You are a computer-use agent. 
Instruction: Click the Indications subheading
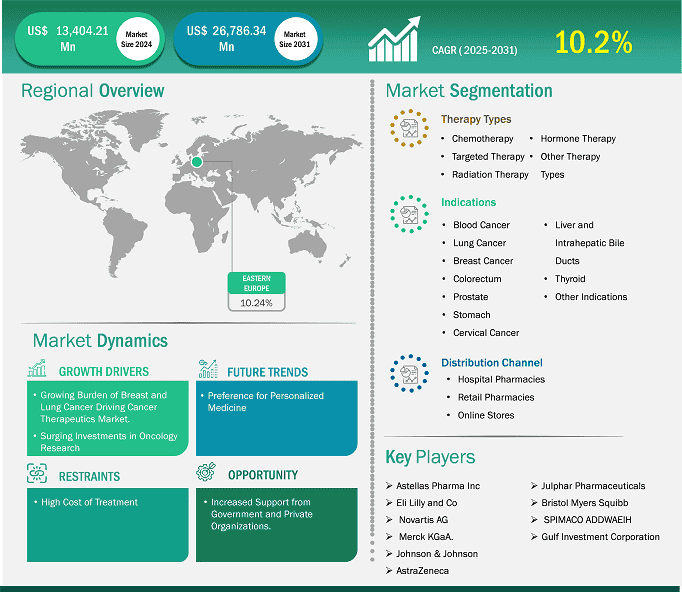(468, 202)
